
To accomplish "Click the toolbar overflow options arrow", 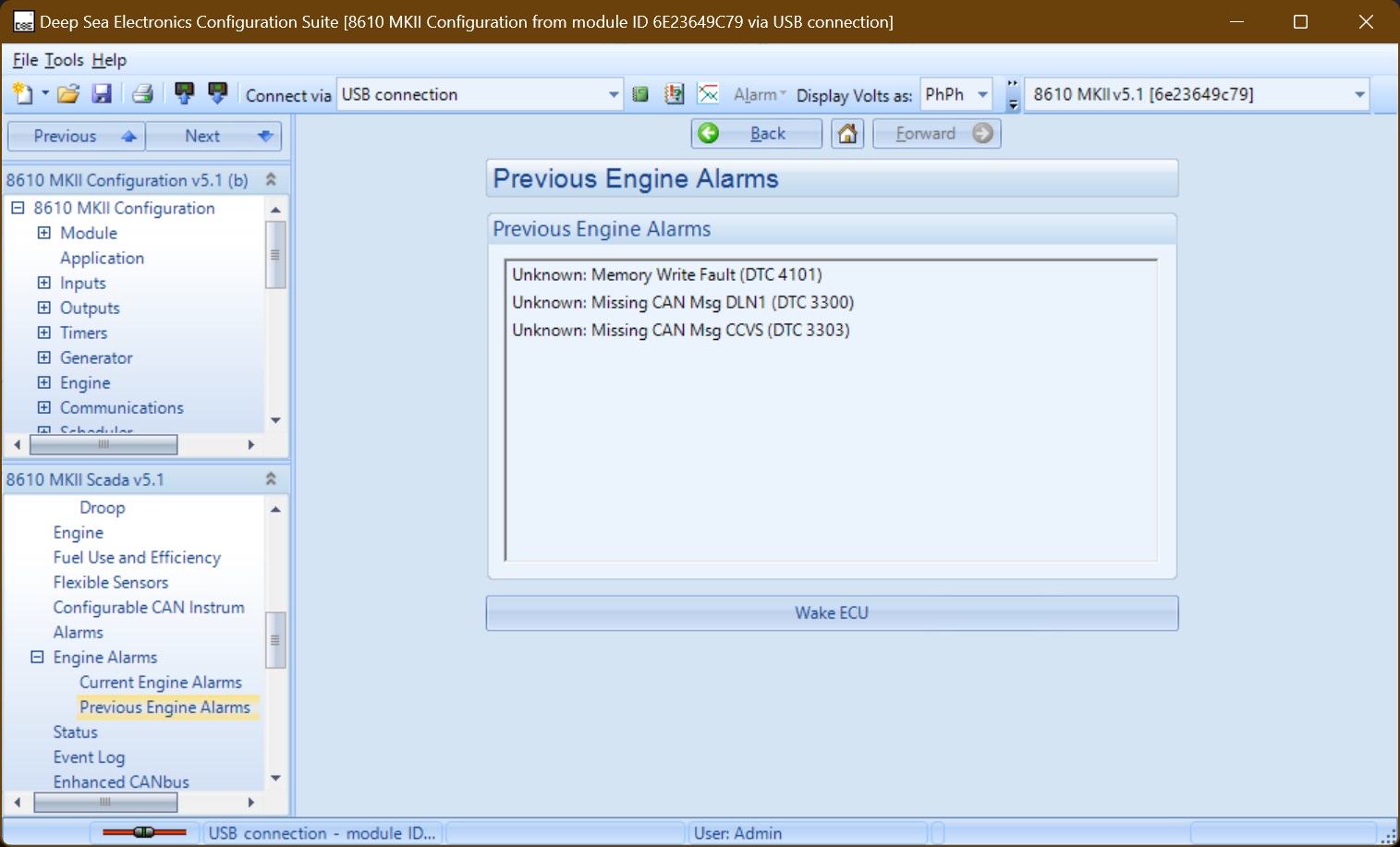I will point(1013,95).
